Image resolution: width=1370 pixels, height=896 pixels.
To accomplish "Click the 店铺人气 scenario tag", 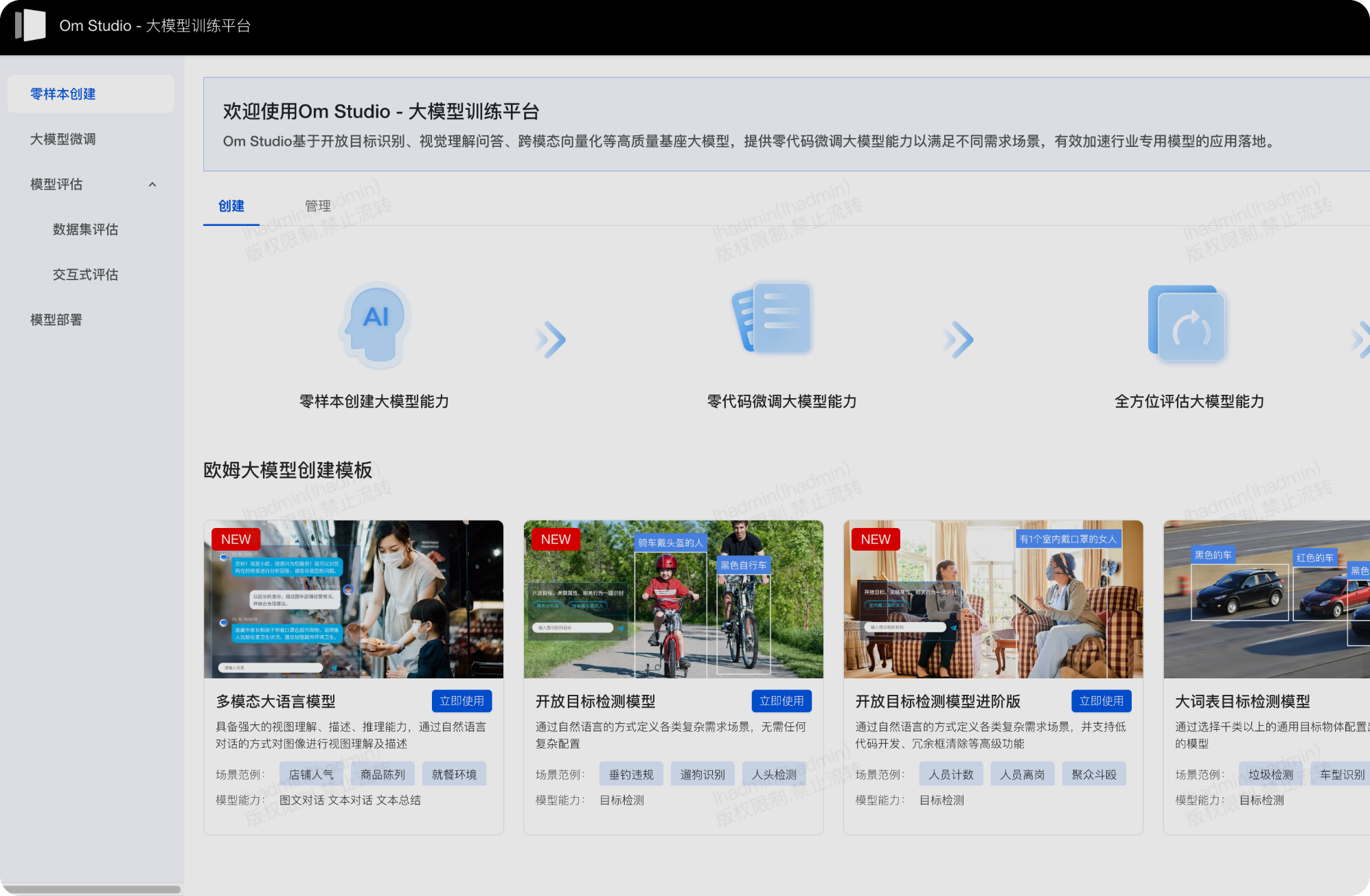I will click(x=312, y=774).
